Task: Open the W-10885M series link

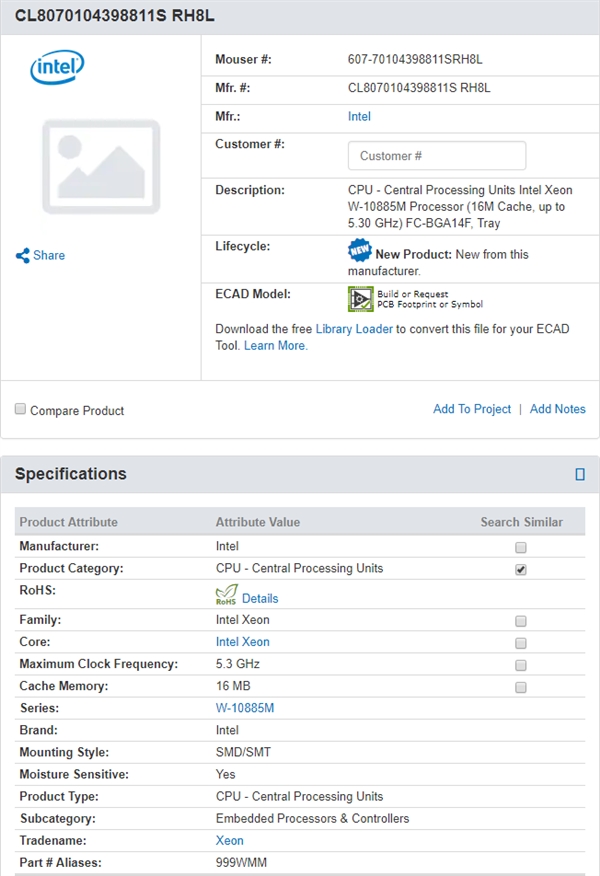Action: tap(245, 709)
